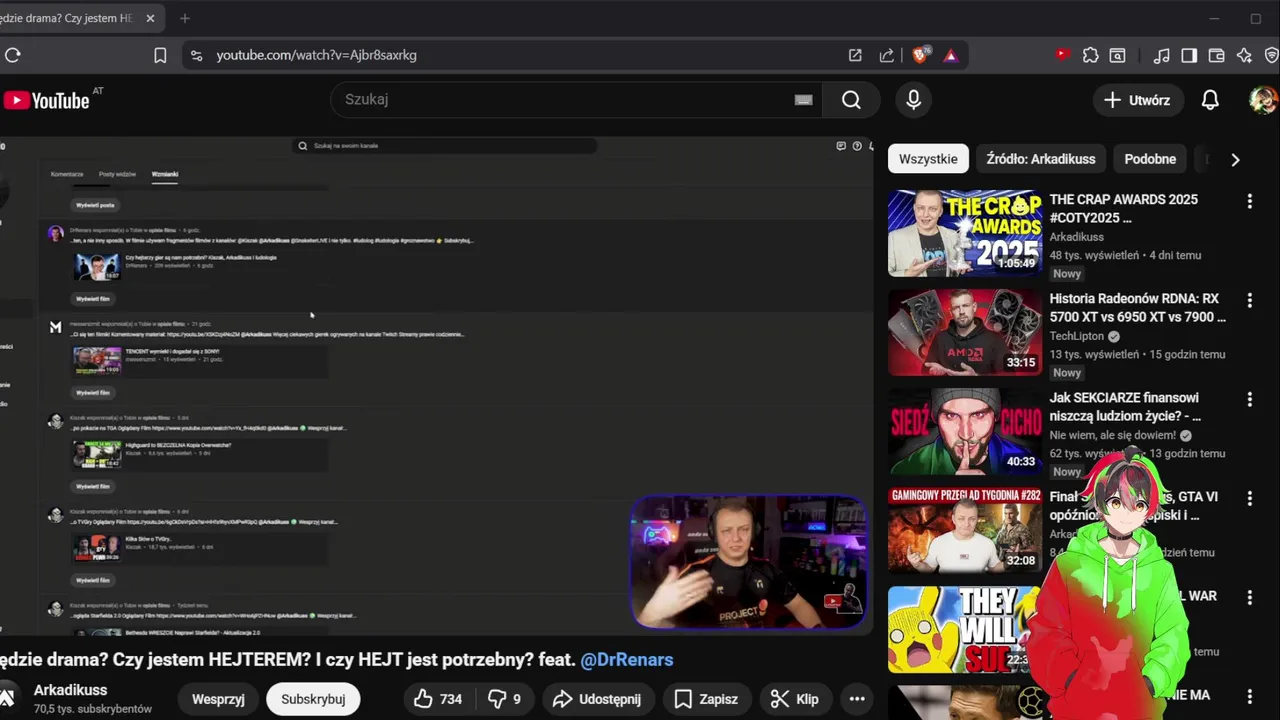Open the Arkadikuss channel below the video
Viewport: 1280px width, 720px height.
click(70, 690)
